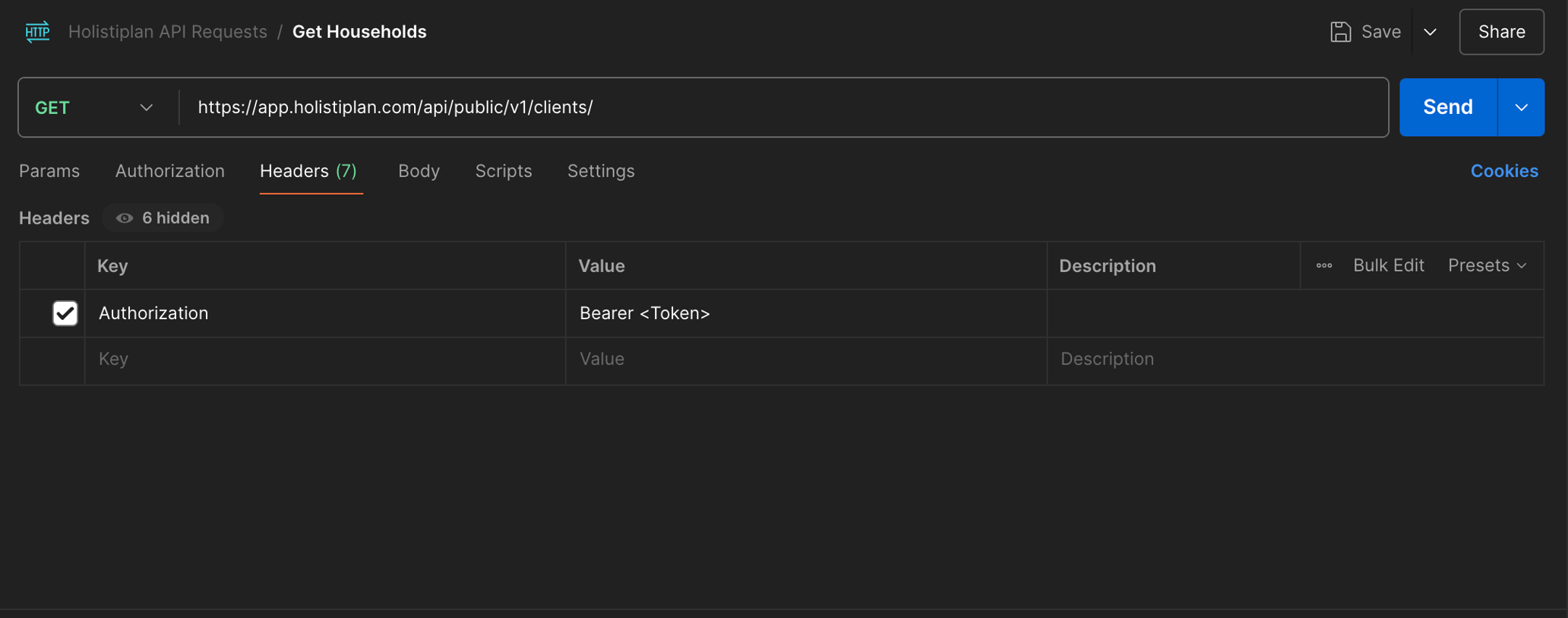Click the Share button
The width and height of the screenshot is (1568, 618).
click(1500, 31)
